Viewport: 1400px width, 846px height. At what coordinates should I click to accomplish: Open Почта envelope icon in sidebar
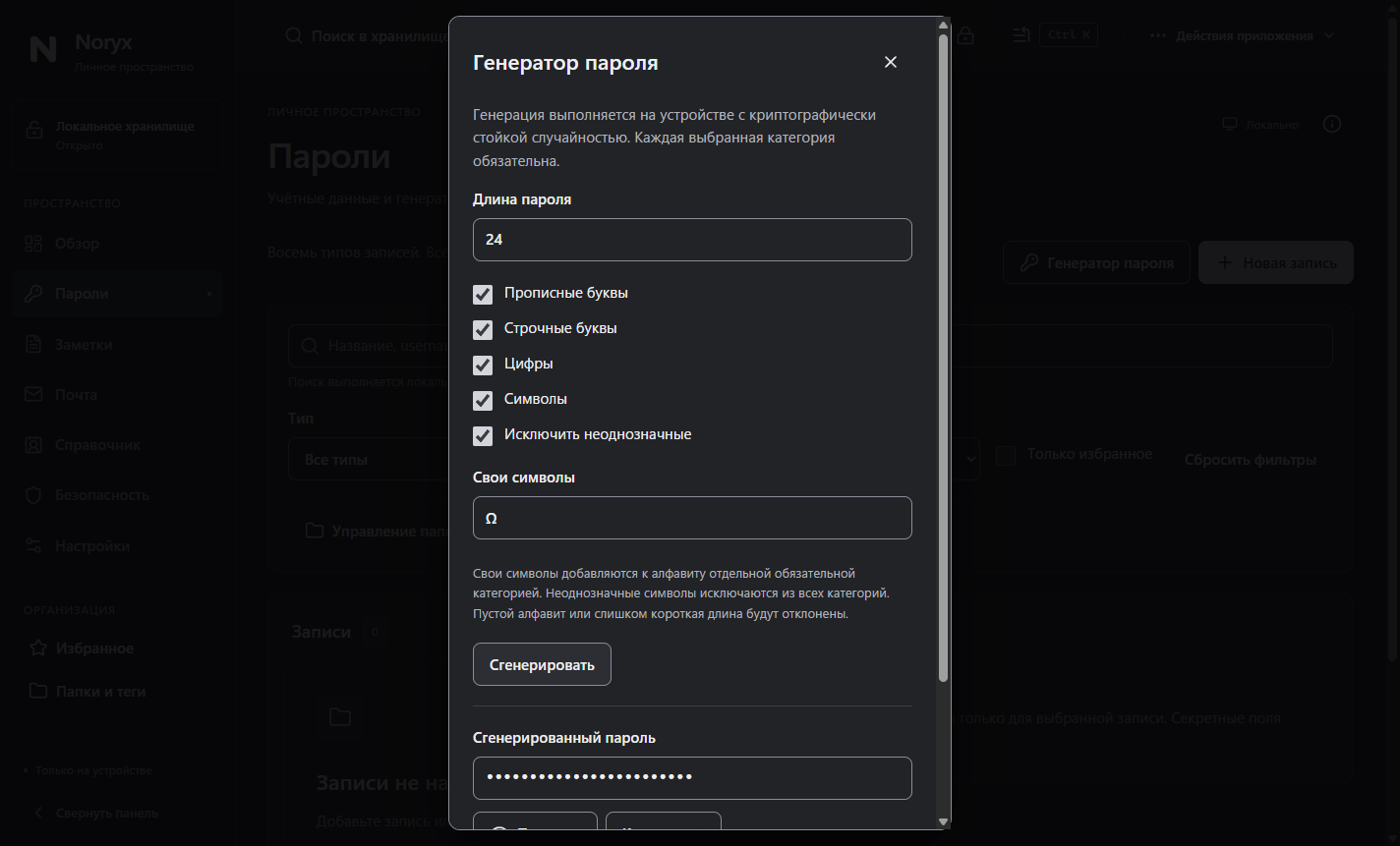(34, 395)
